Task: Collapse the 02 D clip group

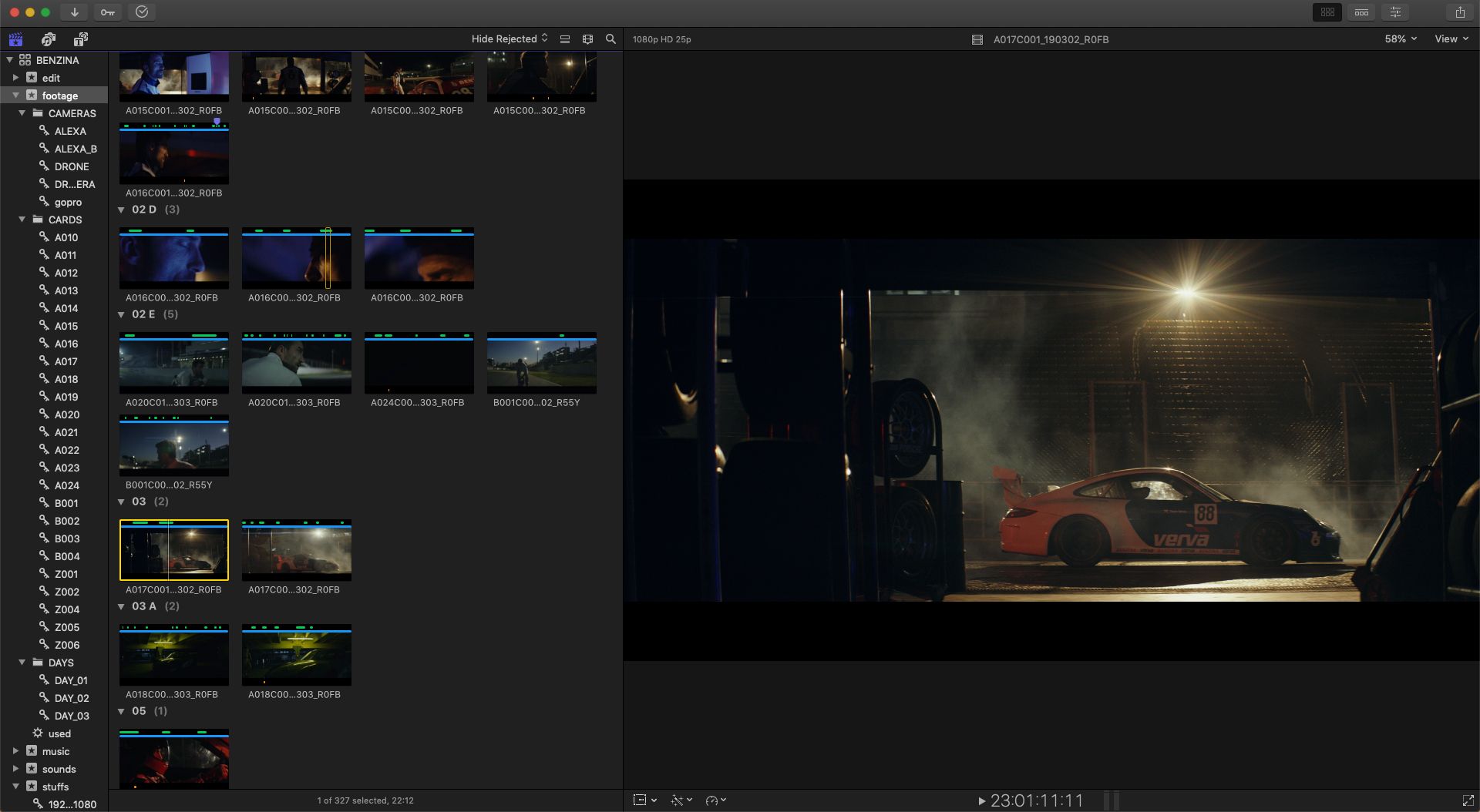Action: (121, 210)
